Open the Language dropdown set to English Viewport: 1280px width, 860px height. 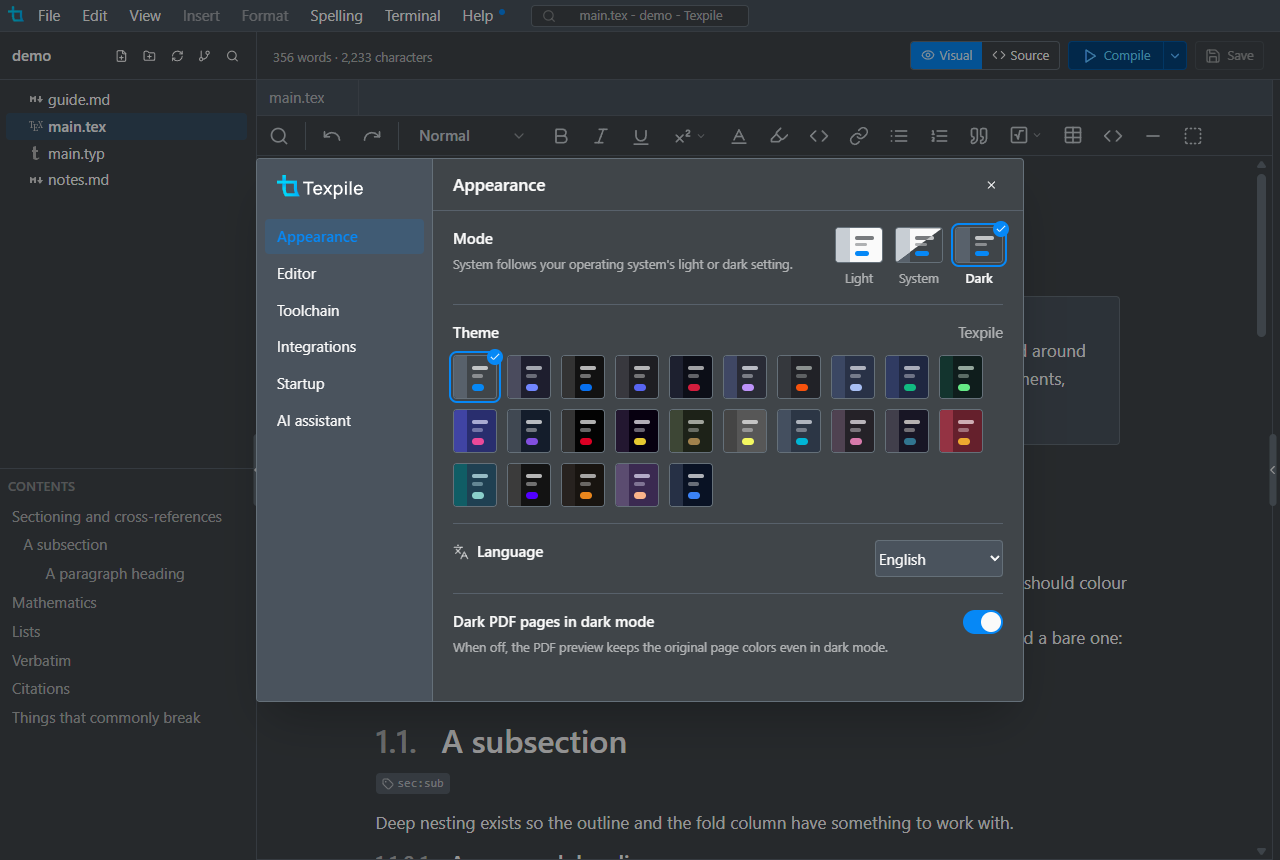coord(939,559)
